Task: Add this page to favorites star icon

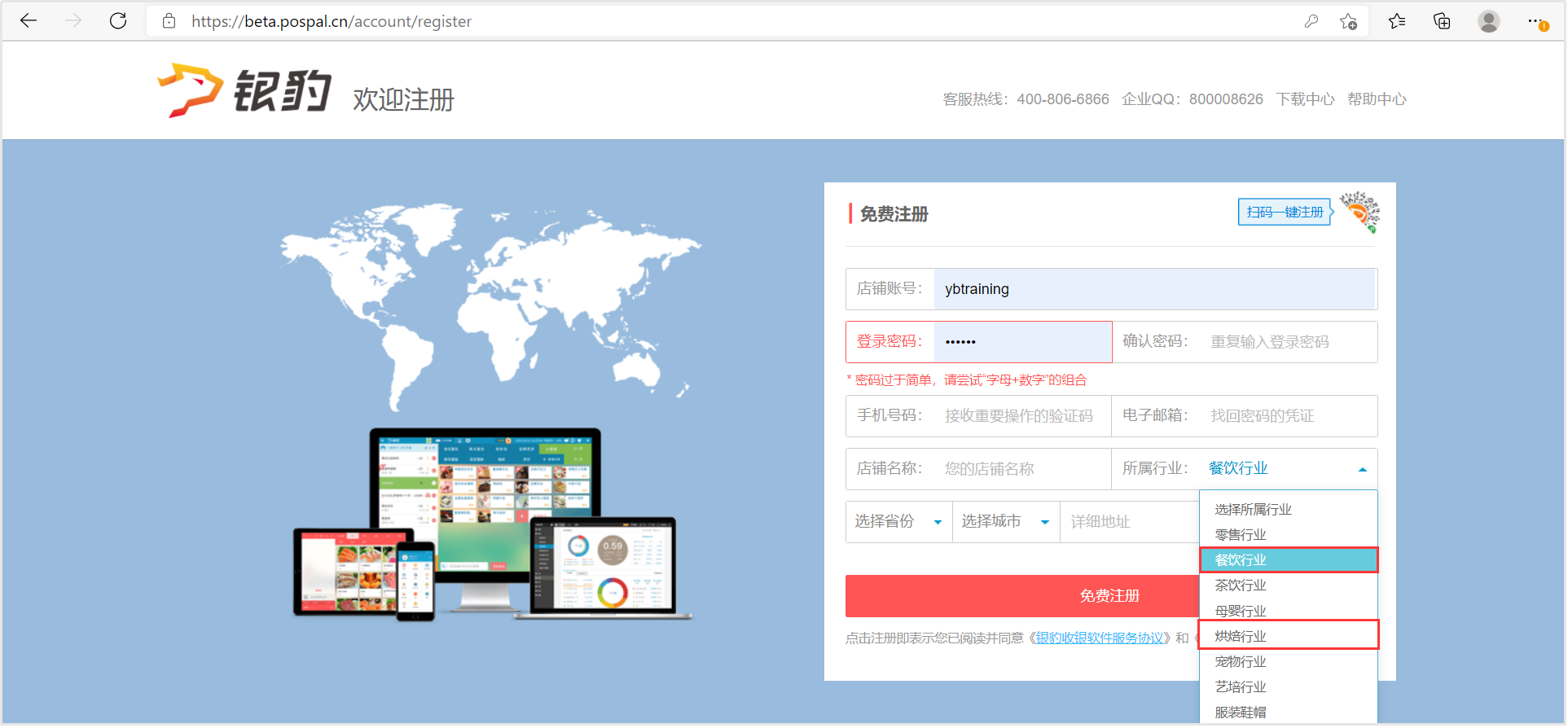Action: coord(1348,22)
